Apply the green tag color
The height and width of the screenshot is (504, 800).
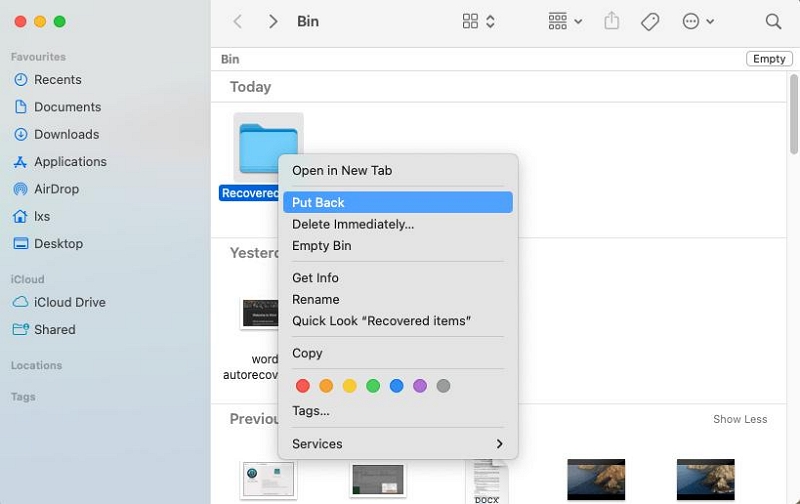373,386
